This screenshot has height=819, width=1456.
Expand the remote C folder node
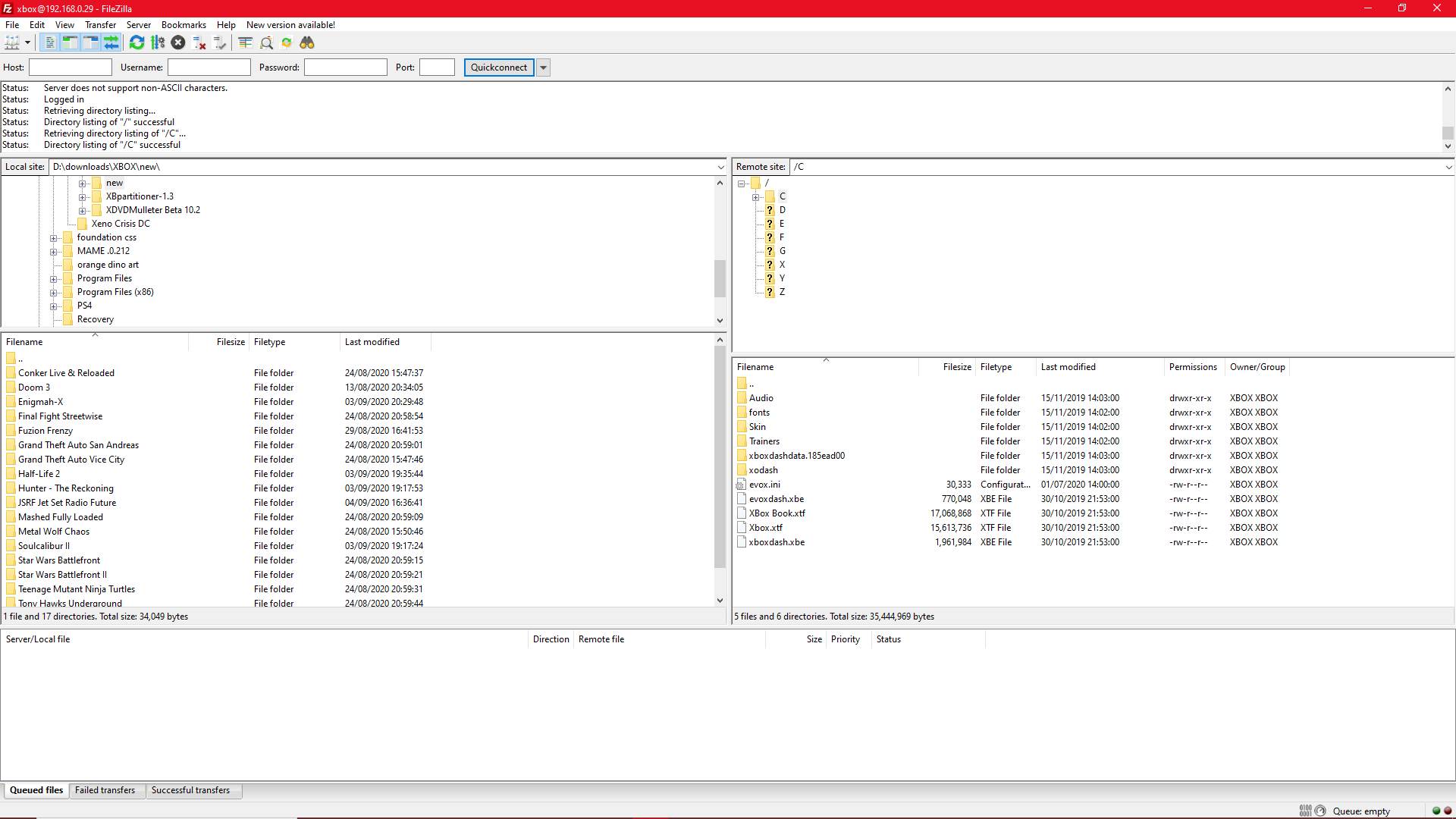[x=756, y=197]
